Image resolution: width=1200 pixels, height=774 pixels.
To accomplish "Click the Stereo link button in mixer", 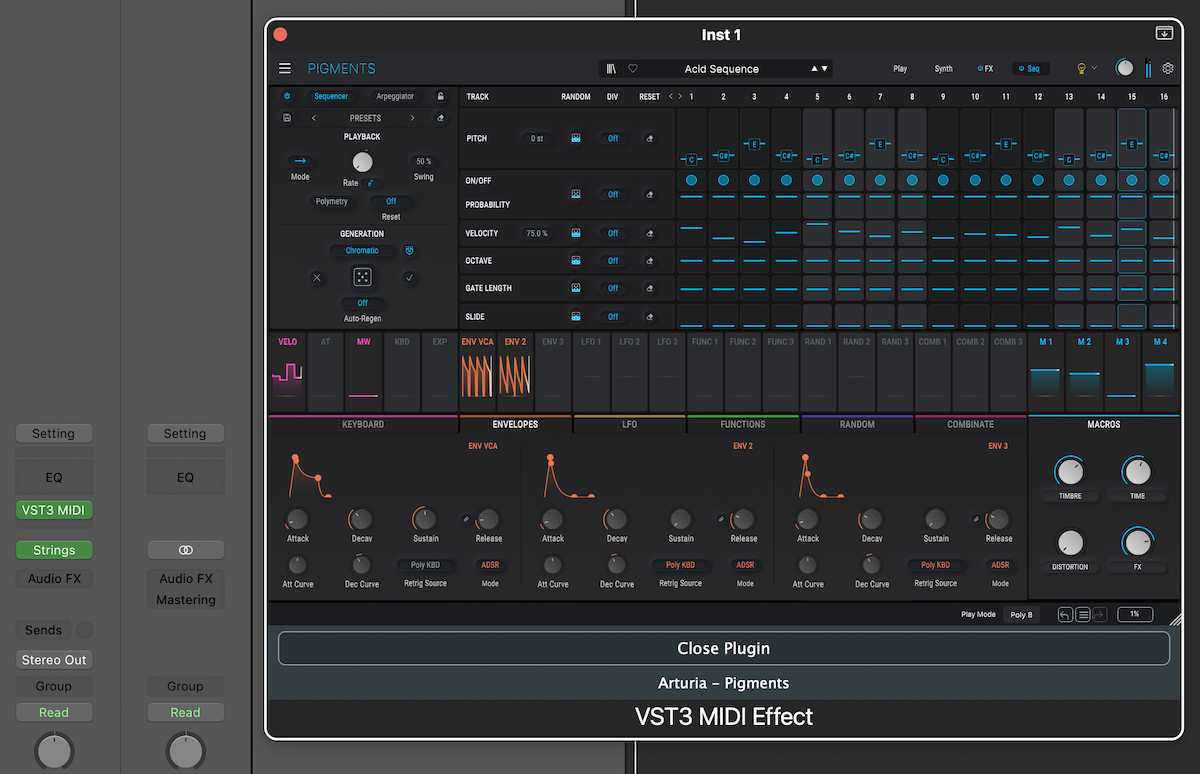I will click(185, 550).
